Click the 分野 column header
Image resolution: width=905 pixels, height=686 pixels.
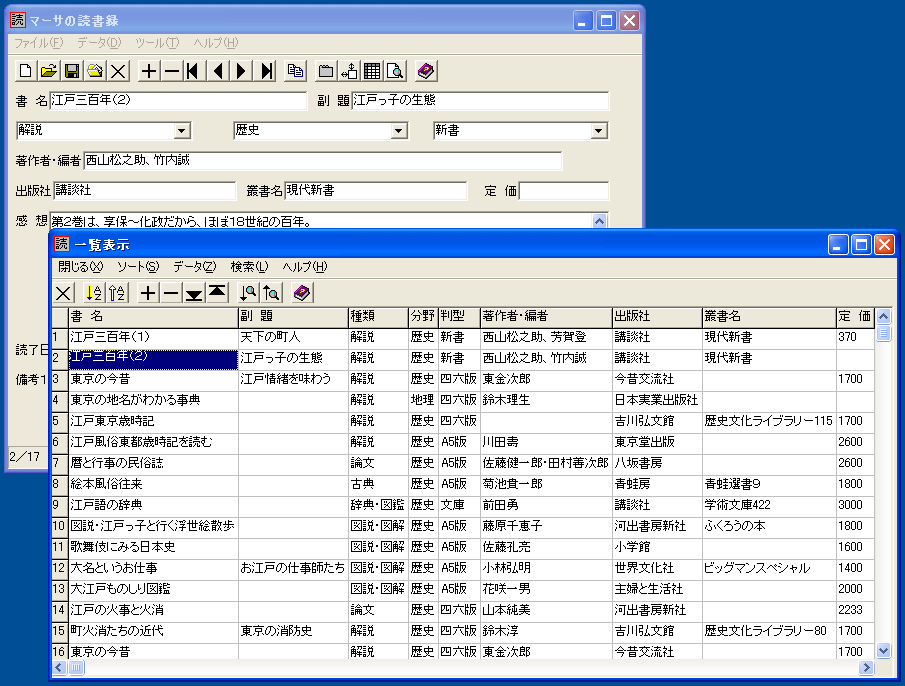pyautogui.click(x=423, y=316)
